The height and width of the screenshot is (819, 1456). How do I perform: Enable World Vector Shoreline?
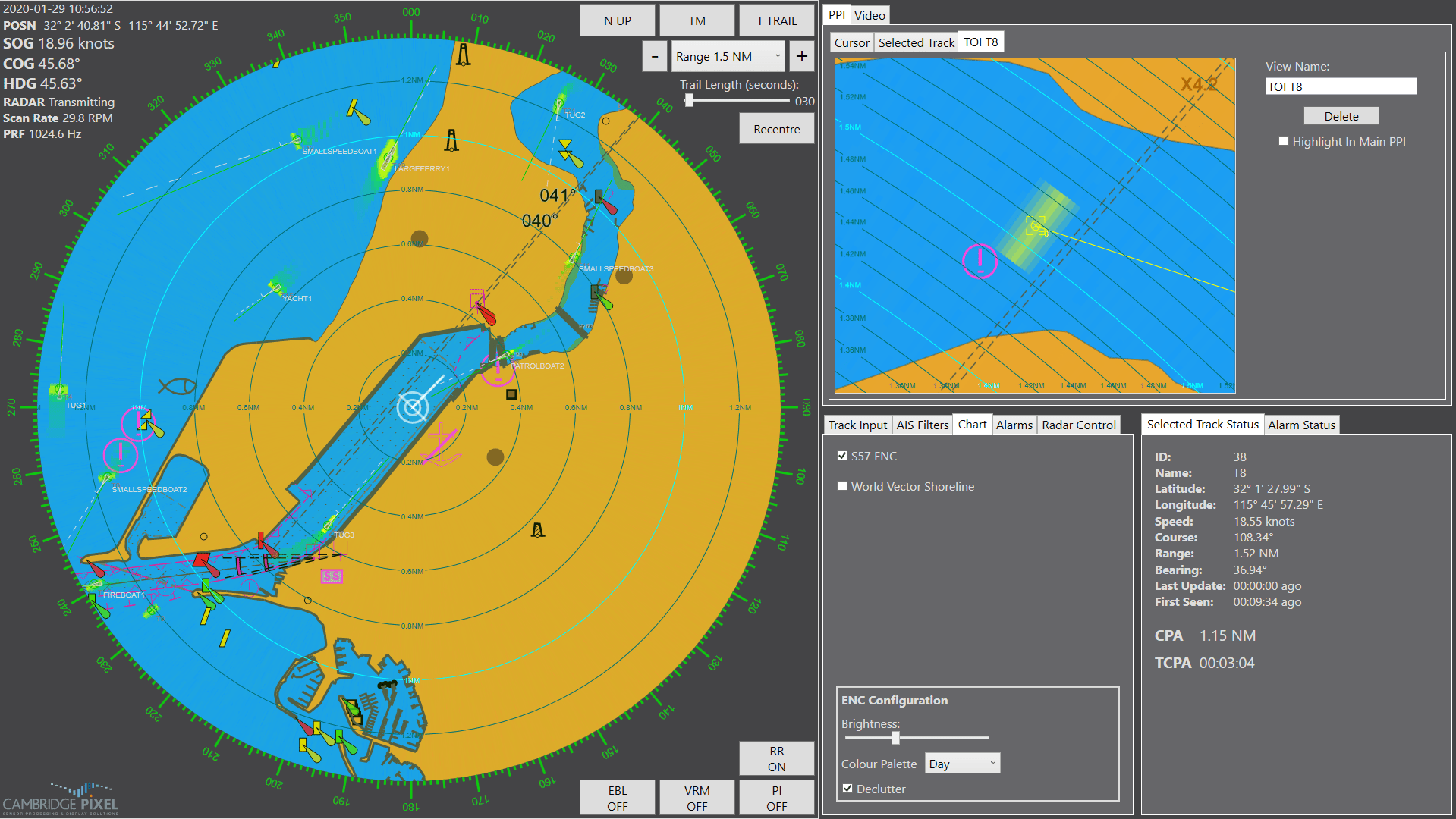pyautogui.click(x=842, y=486)
